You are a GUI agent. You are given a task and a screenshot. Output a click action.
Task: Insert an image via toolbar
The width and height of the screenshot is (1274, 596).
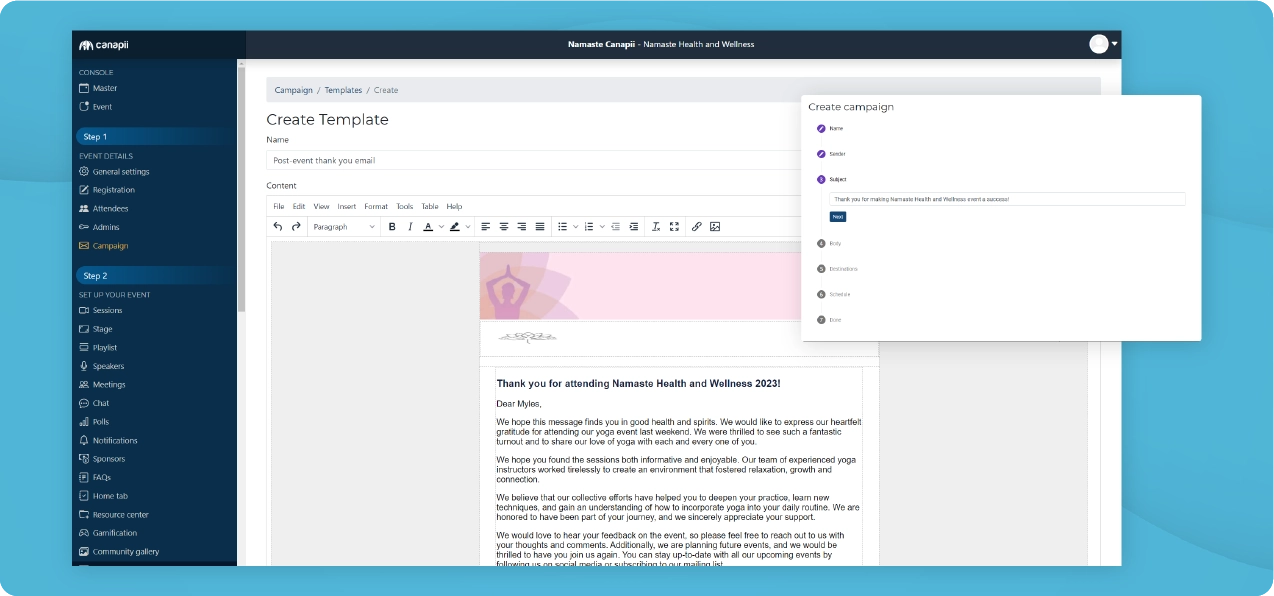pos(715,227)
